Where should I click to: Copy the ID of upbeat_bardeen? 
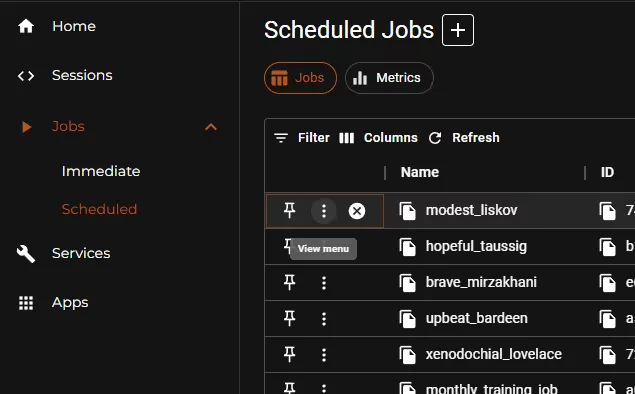pyautogui.click(x=607, y=319)
